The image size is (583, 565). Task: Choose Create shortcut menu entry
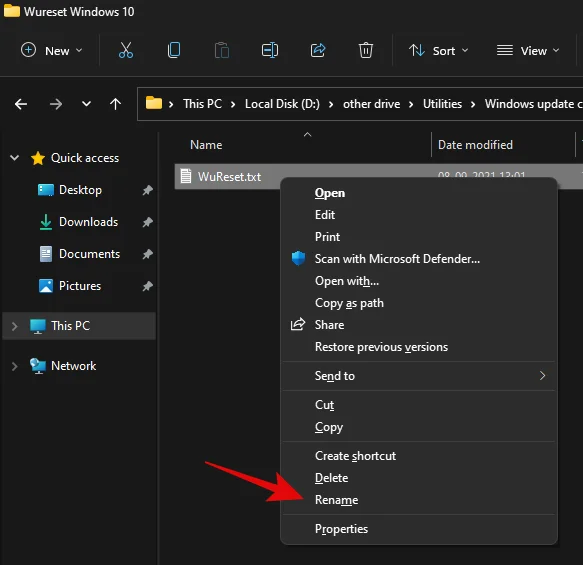(418, 456)
